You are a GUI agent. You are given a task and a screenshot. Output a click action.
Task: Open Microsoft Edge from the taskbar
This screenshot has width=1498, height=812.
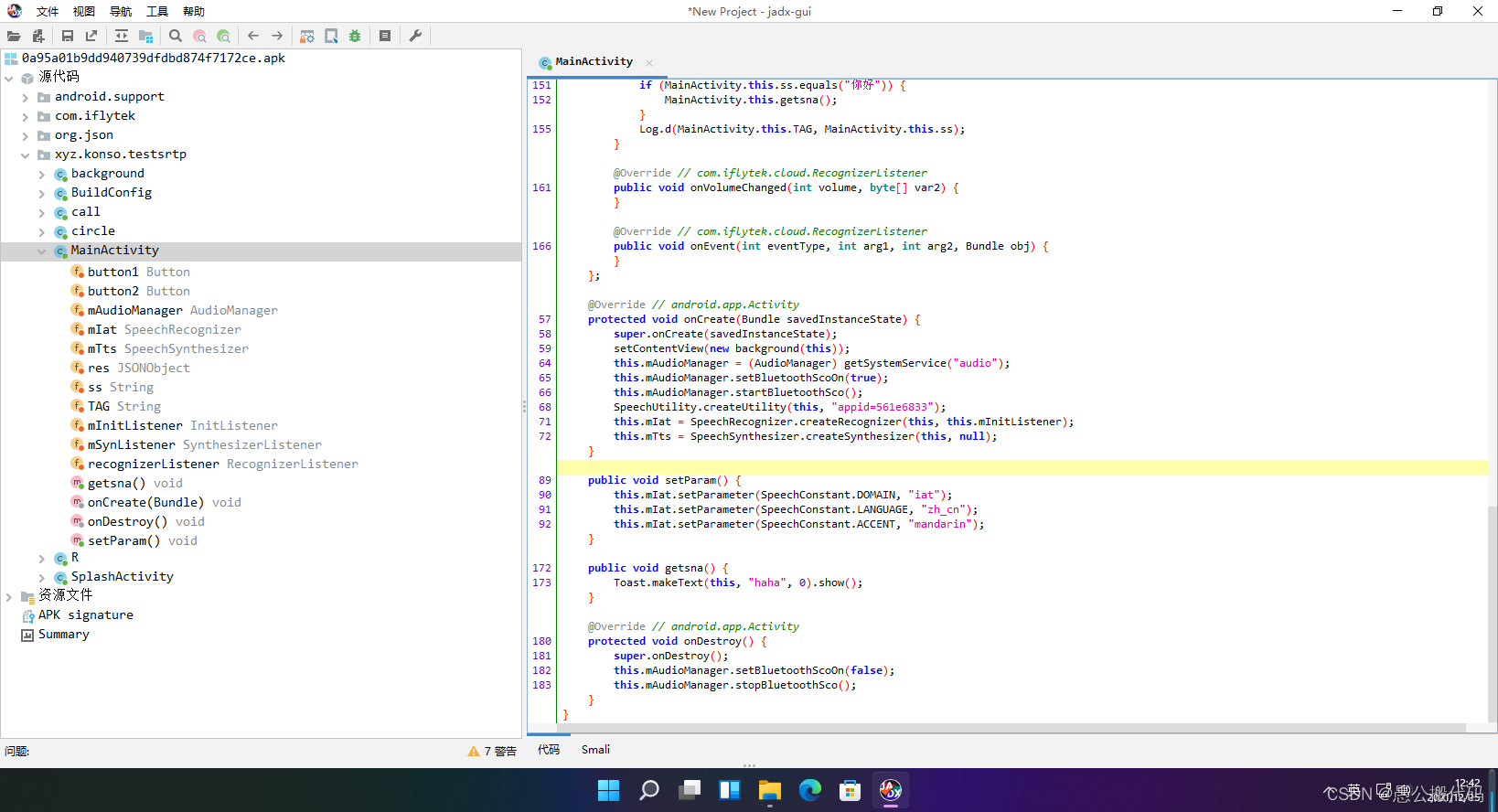810,790
